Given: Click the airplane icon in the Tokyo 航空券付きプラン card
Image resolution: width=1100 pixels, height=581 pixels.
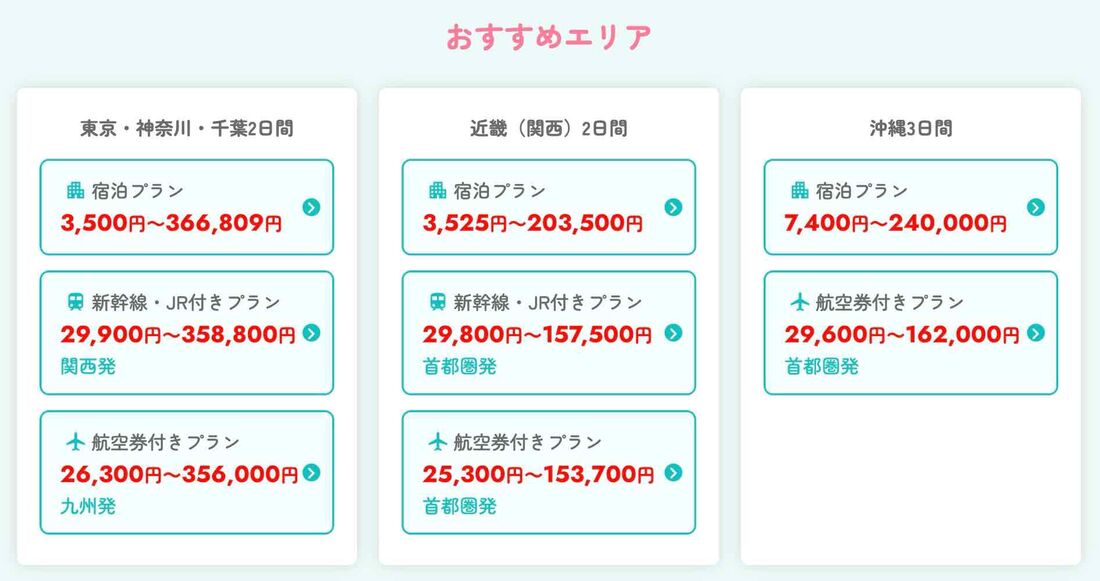Looking at the screenshot, I should [76, 442].
